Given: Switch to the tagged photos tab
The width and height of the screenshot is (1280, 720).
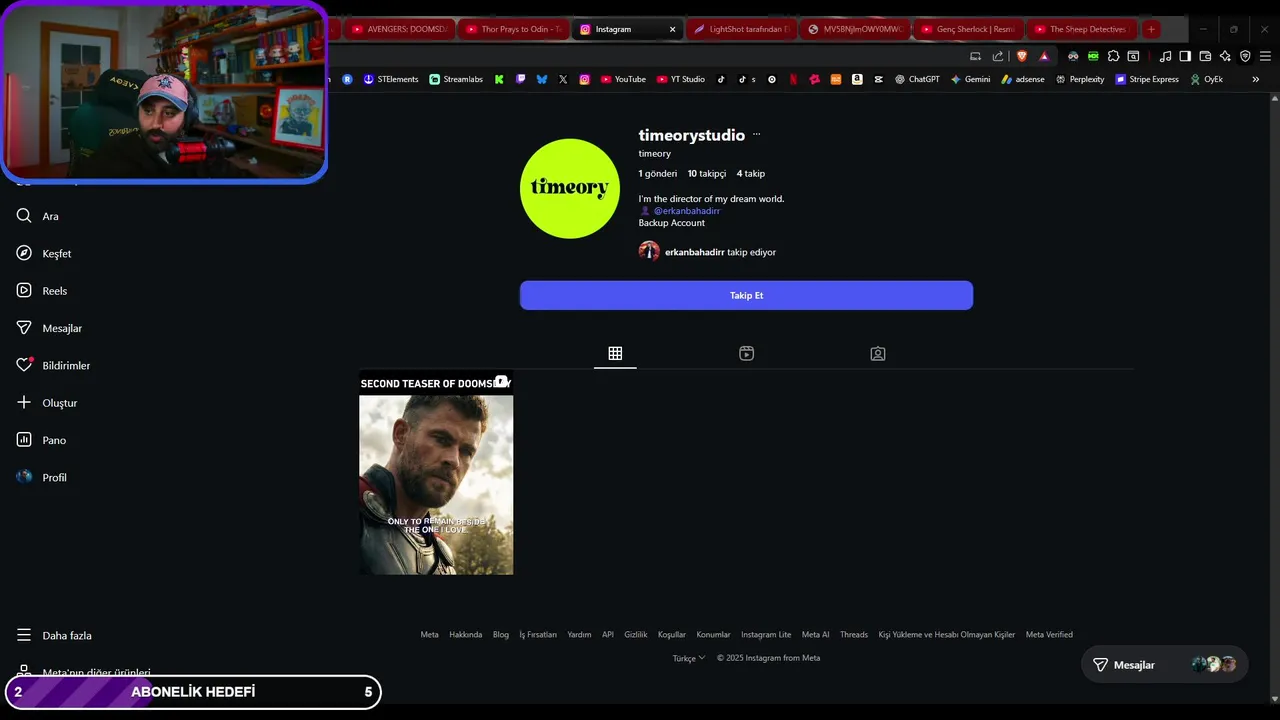Looking at the screenshot, I should pos(877,353).
